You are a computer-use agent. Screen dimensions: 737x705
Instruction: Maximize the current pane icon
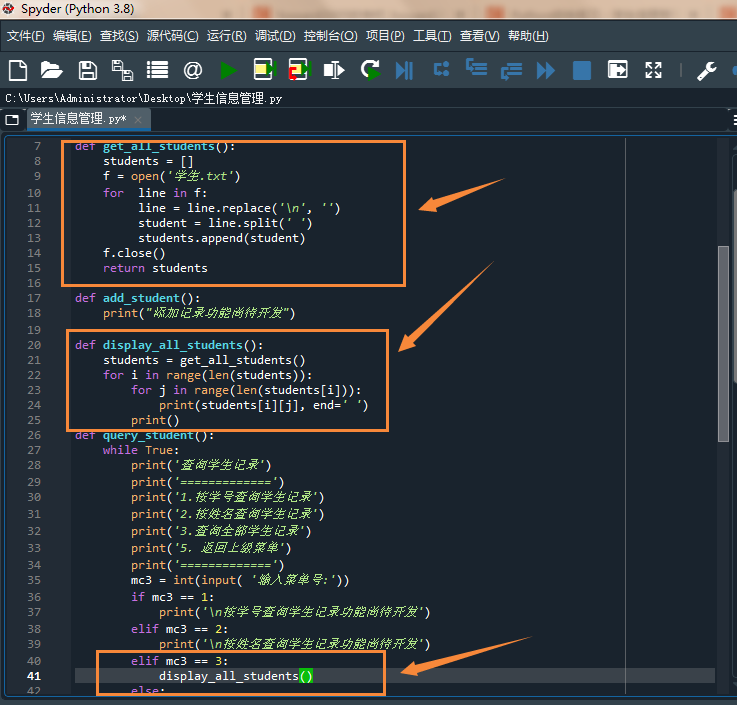pos(618,70)
